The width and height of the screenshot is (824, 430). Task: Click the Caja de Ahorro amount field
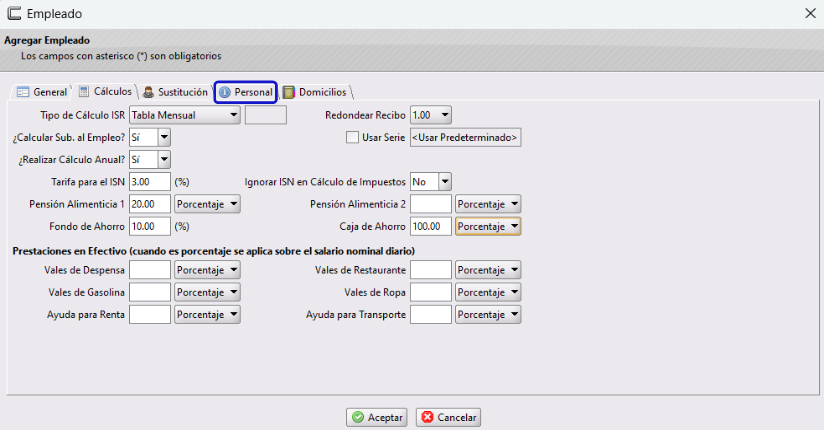(x=430, y=227)
